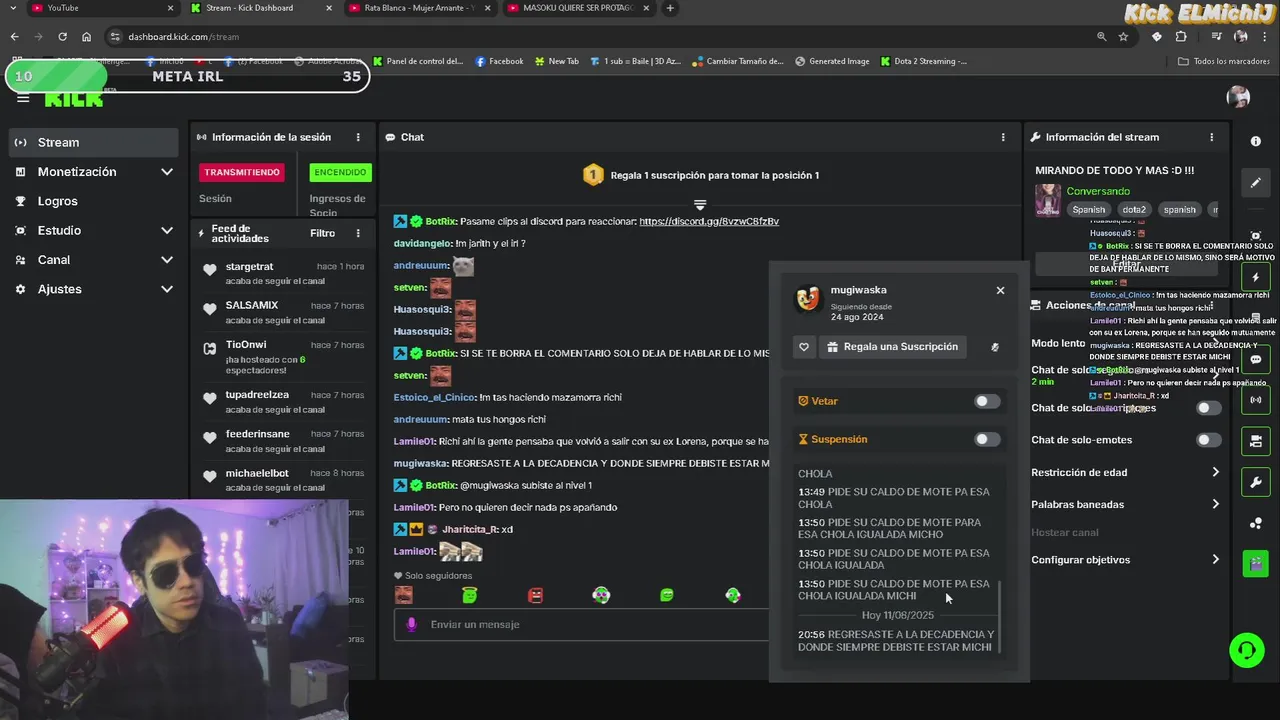Screen dimensions: 1280x720
Task: Switch to the MASOKU QUIERE SER PROTAGO tab
Action: (x=578, y=8)
